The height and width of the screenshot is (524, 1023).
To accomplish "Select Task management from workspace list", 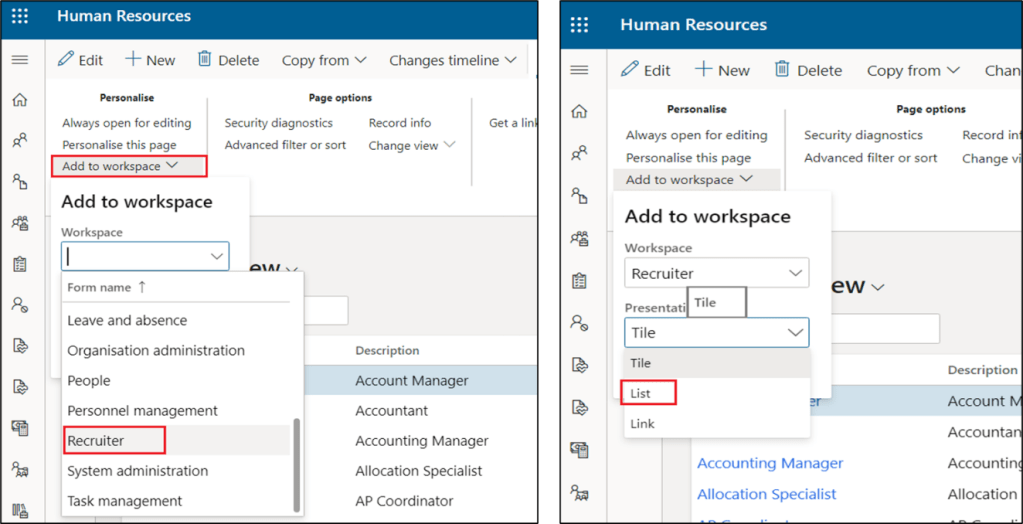I will tap(124, 500).
